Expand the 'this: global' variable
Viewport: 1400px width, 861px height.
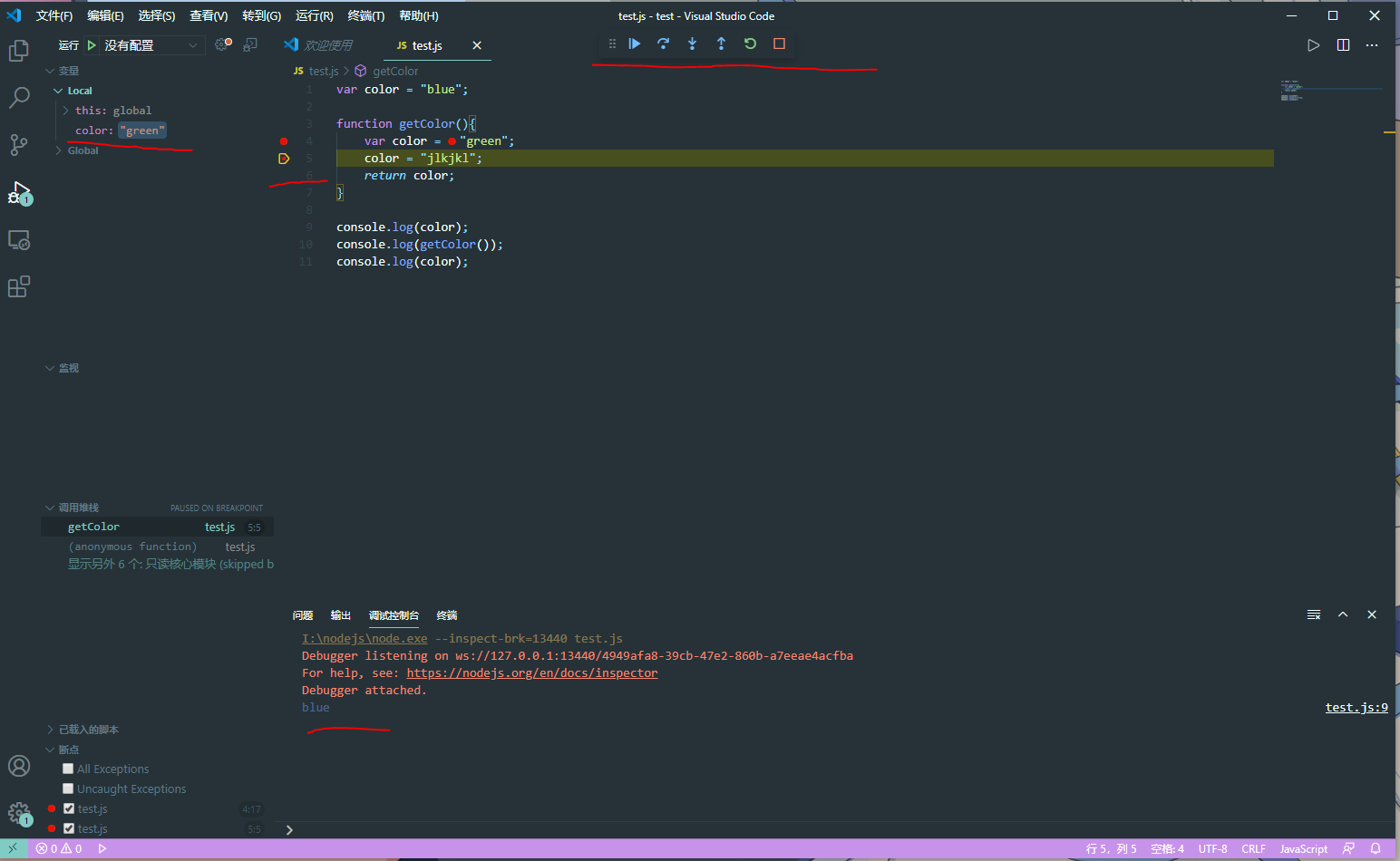64,110
